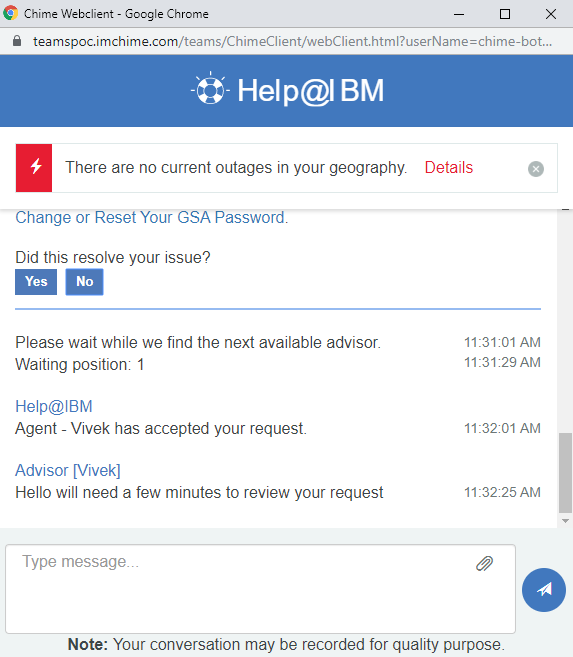The width and height of the screenshot is (573, 657).
Task: Open outage Details link
Action: point(449,168)
